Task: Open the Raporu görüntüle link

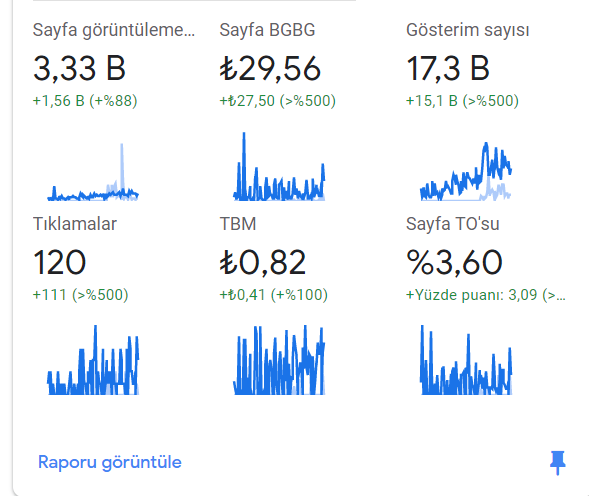Action: coord(110,462)
